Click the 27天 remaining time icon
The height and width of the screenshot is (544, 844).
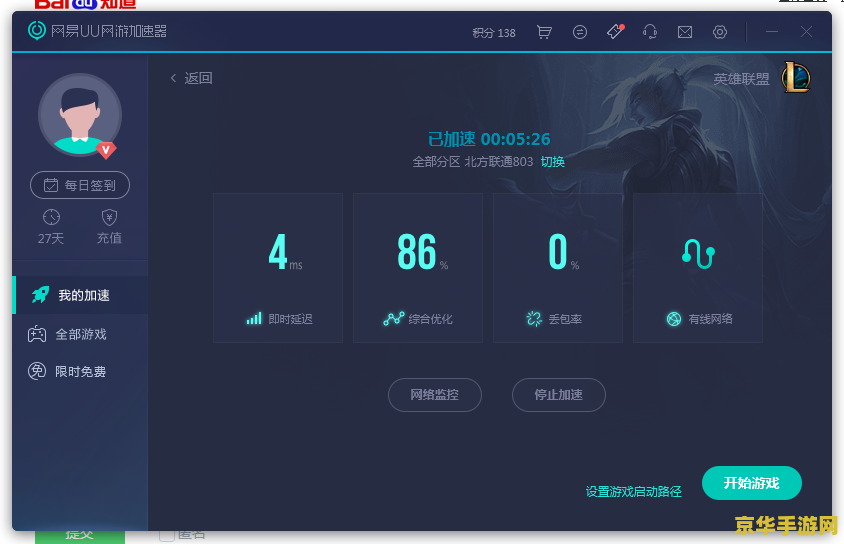click(51, 218)
